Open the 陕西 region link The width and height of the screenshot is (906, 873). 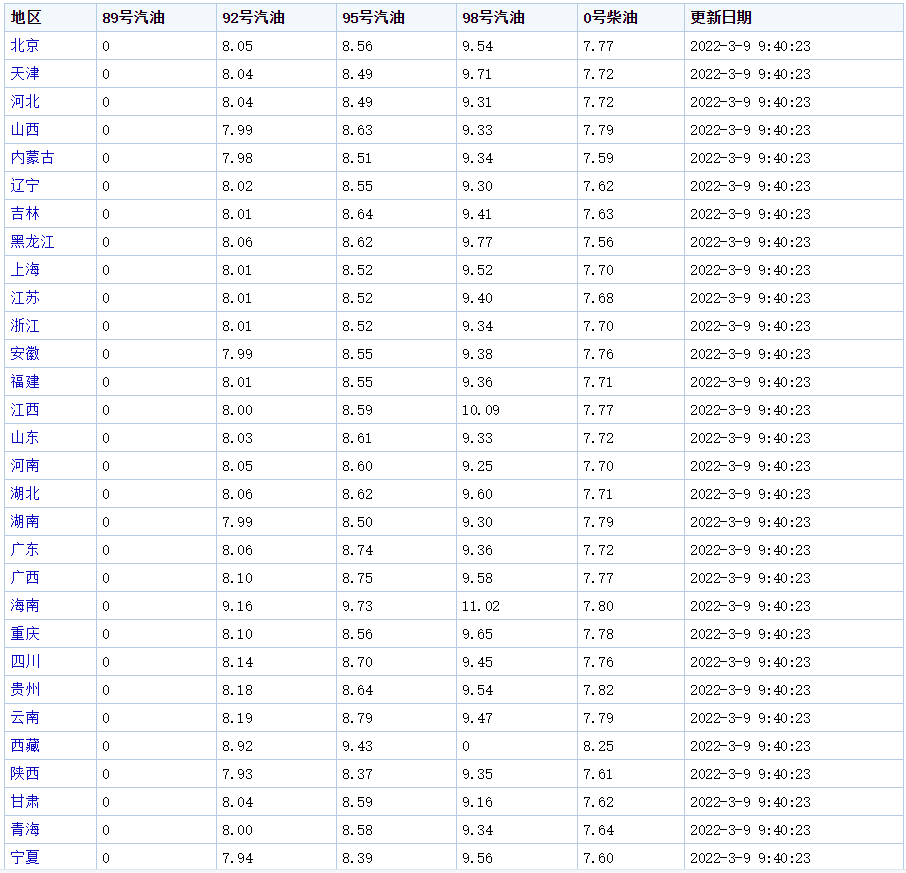pos(25,774)
